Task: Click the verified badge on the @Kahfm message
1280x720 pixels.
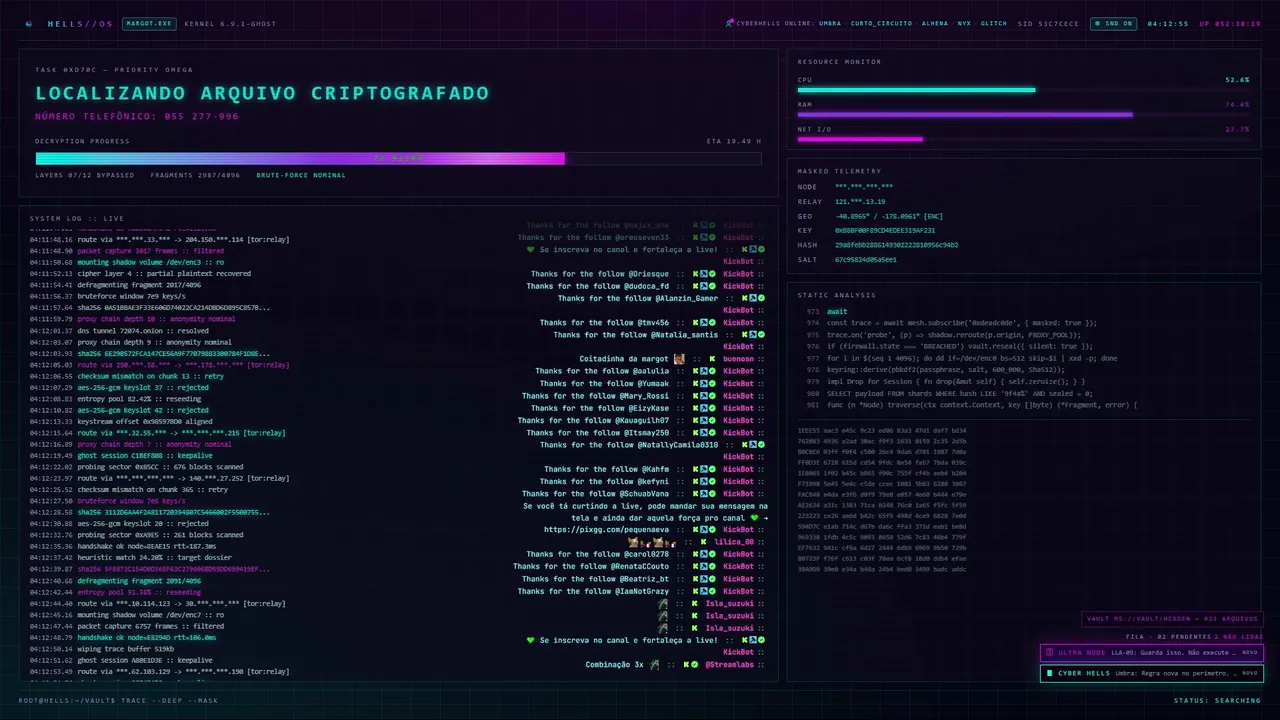Action: pyautogui.click(x=712, y=469)
